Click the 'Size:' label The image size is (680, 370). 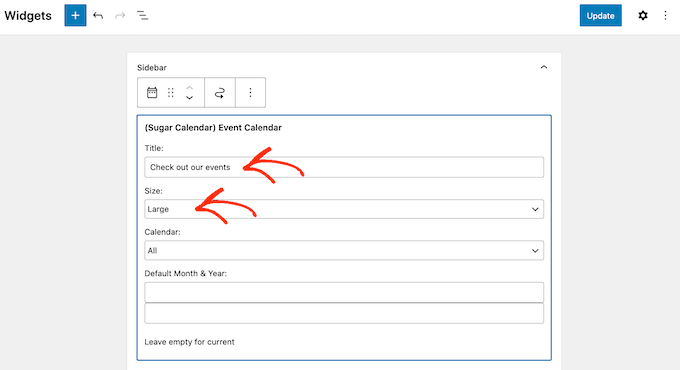click(153, 191)
